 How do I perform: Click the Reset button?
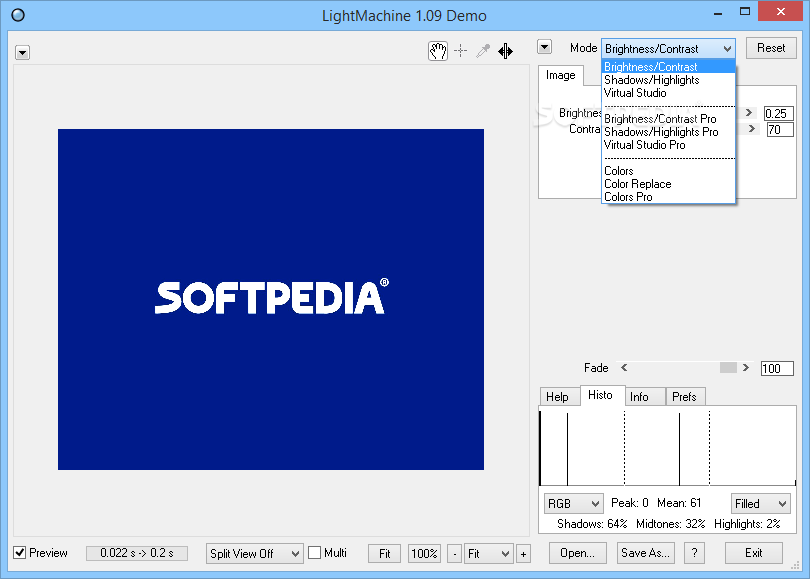[x=771, y=48]
